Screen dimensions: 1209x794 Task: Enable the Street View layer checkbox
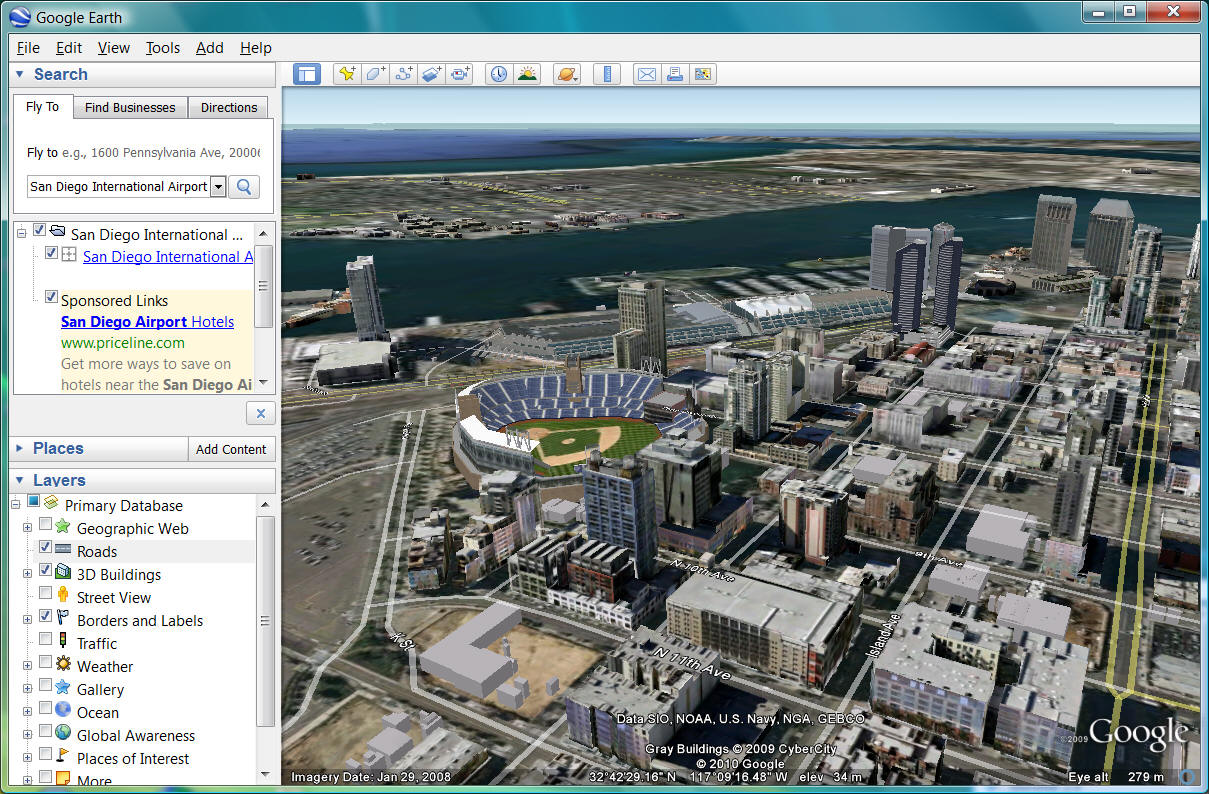coord(45,594)
